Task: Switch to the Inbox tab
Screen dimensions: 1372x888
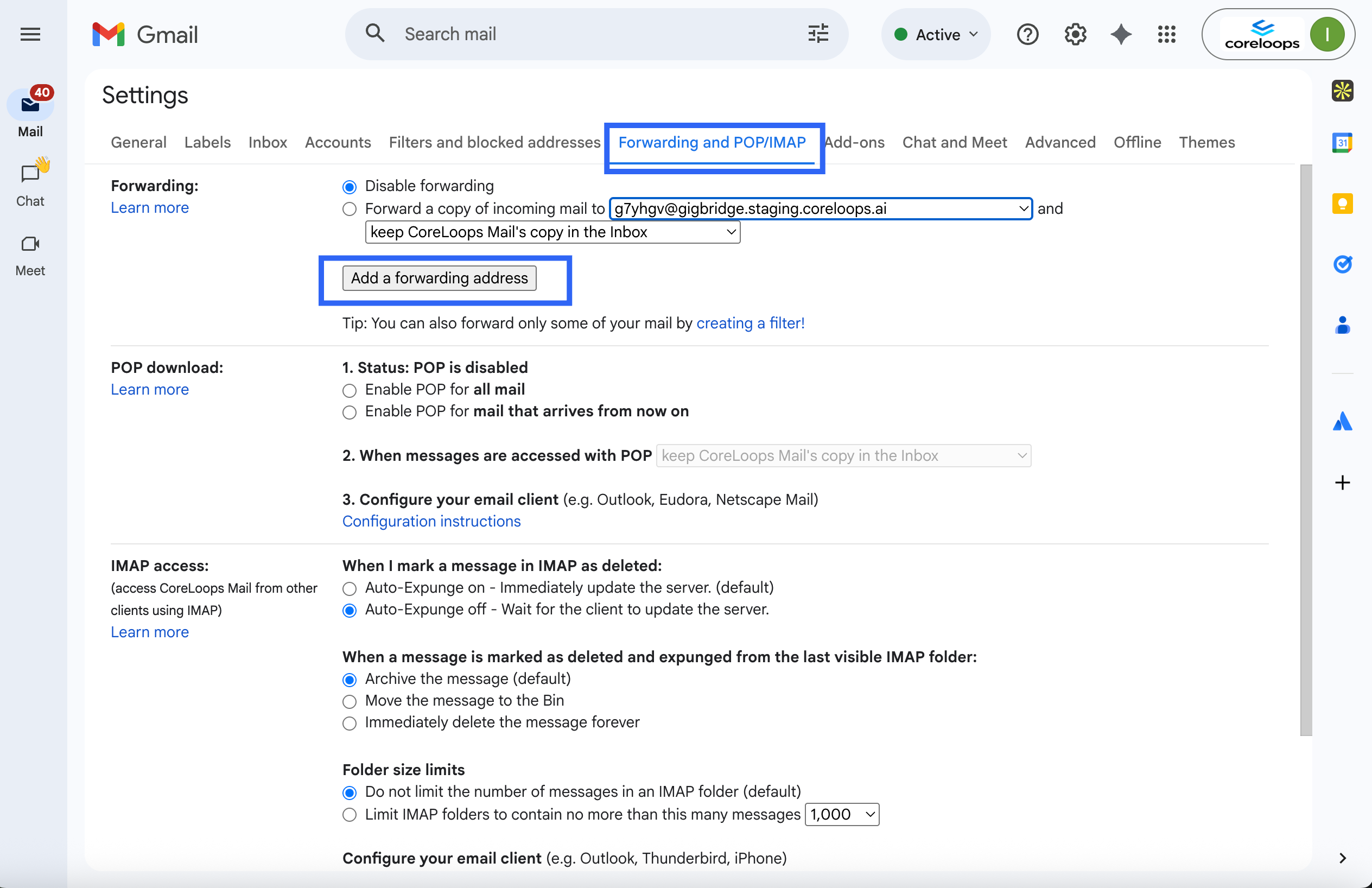Action: click(x=268, y=142)
